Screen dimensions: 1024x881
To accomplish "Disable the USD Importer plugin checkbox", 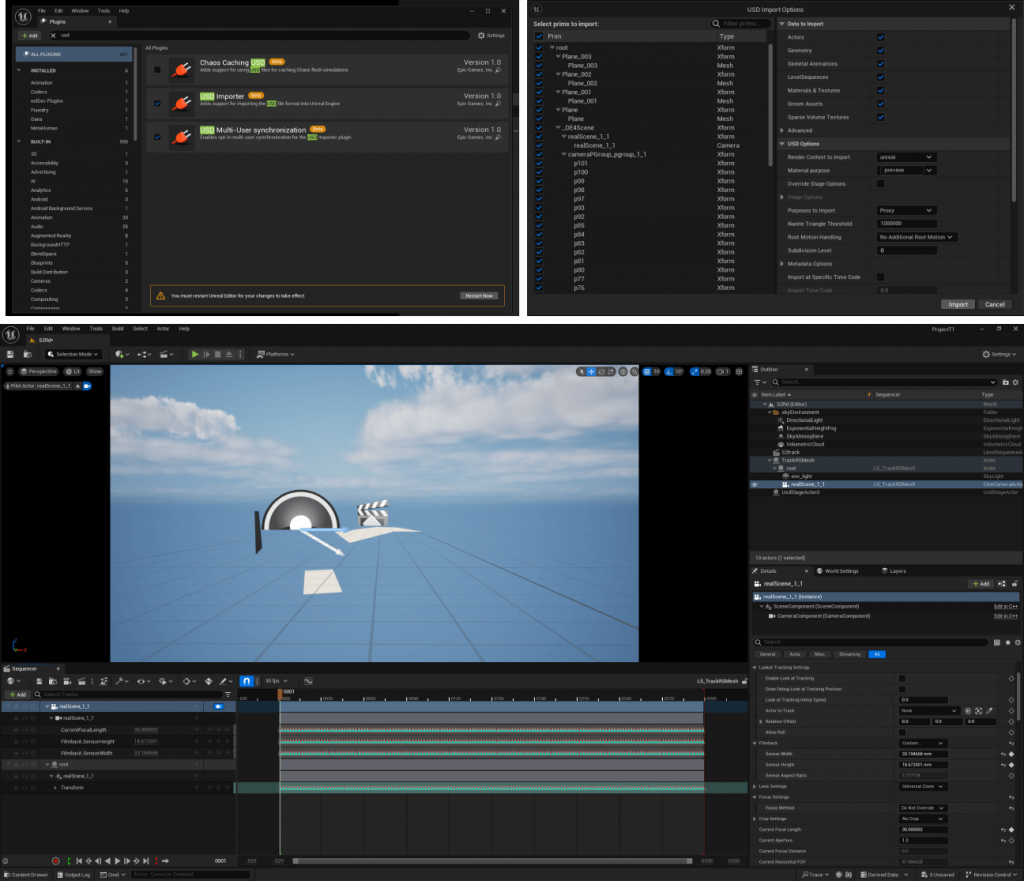I will point(157,103).
